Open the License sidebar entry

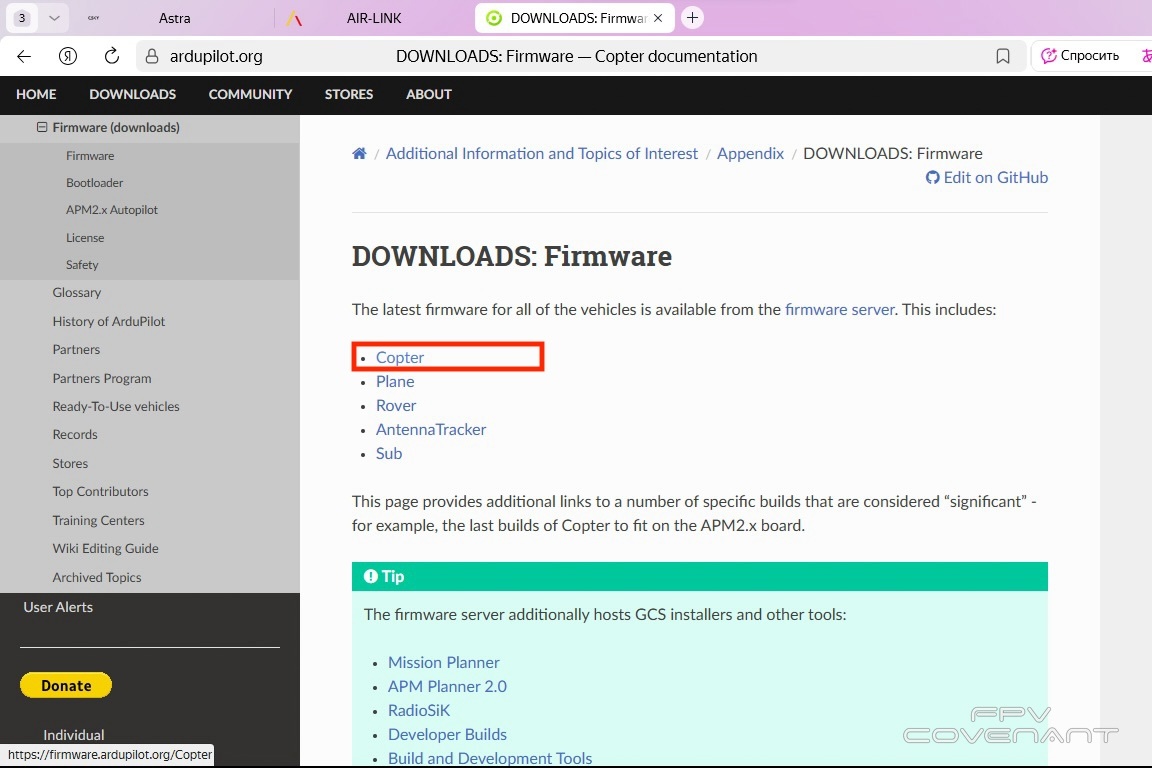pos(84,237)
